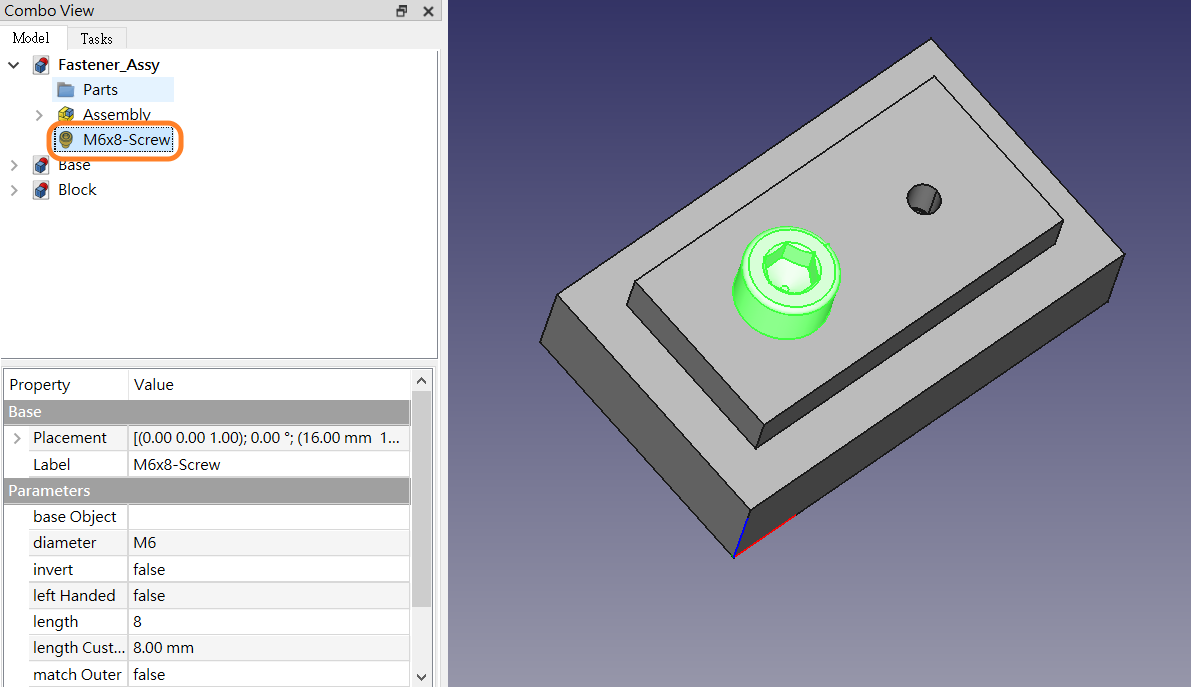The height and width of the screenshot is (687, 1191).
Task: Click the invert property name
Action: tap(53, 569)
